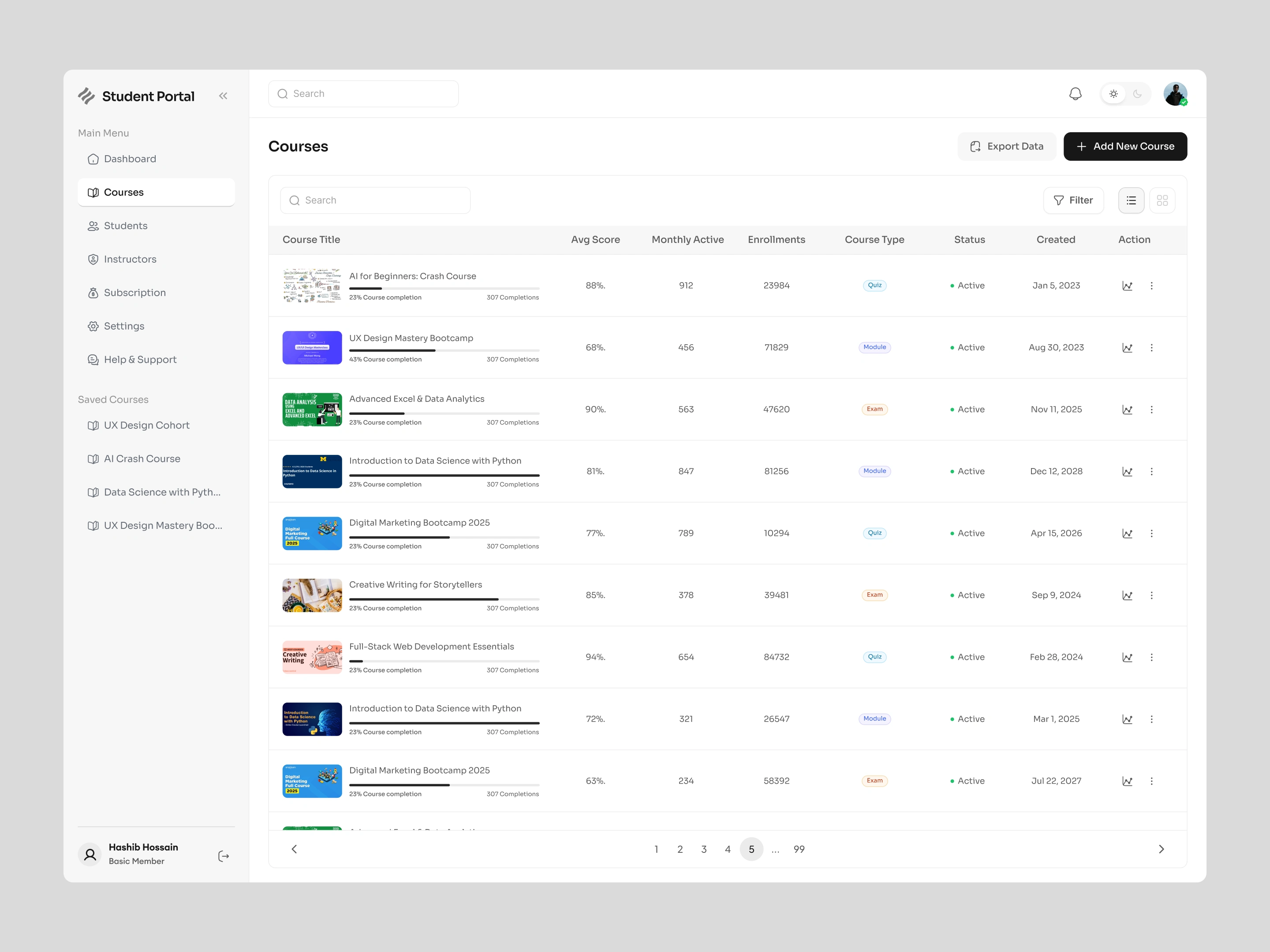
Task: Click Add New Course button
Action: click(x=1125, y=146)
